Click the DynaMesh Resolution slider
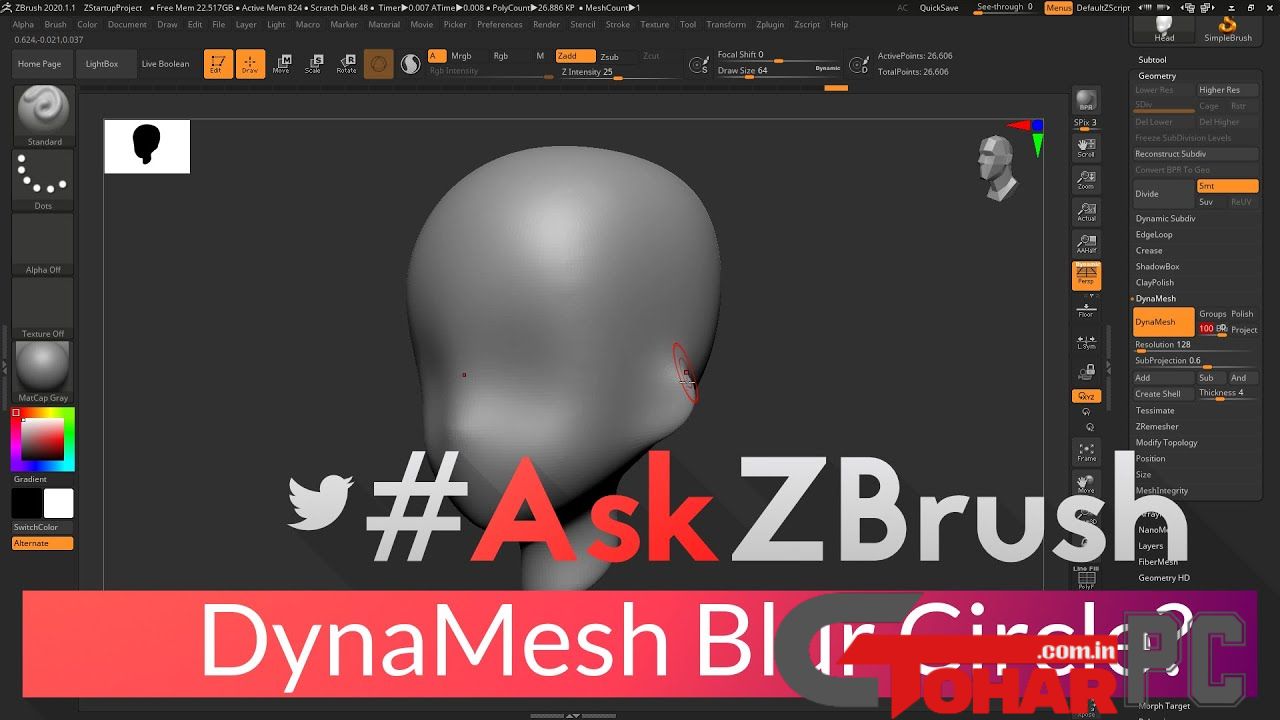Viewport: 1280px width, 720px height. tap(1195, 345)
